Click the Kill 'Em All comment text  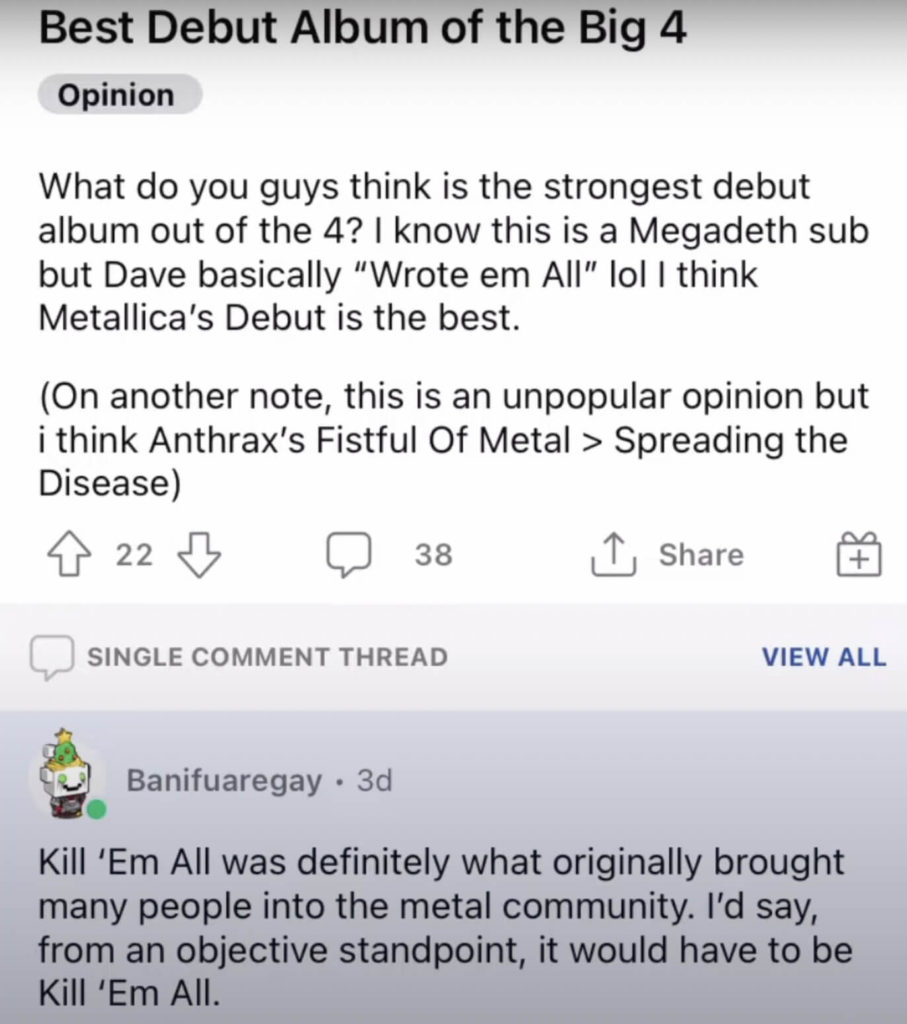pyautogui.click(x=445, y=927)
